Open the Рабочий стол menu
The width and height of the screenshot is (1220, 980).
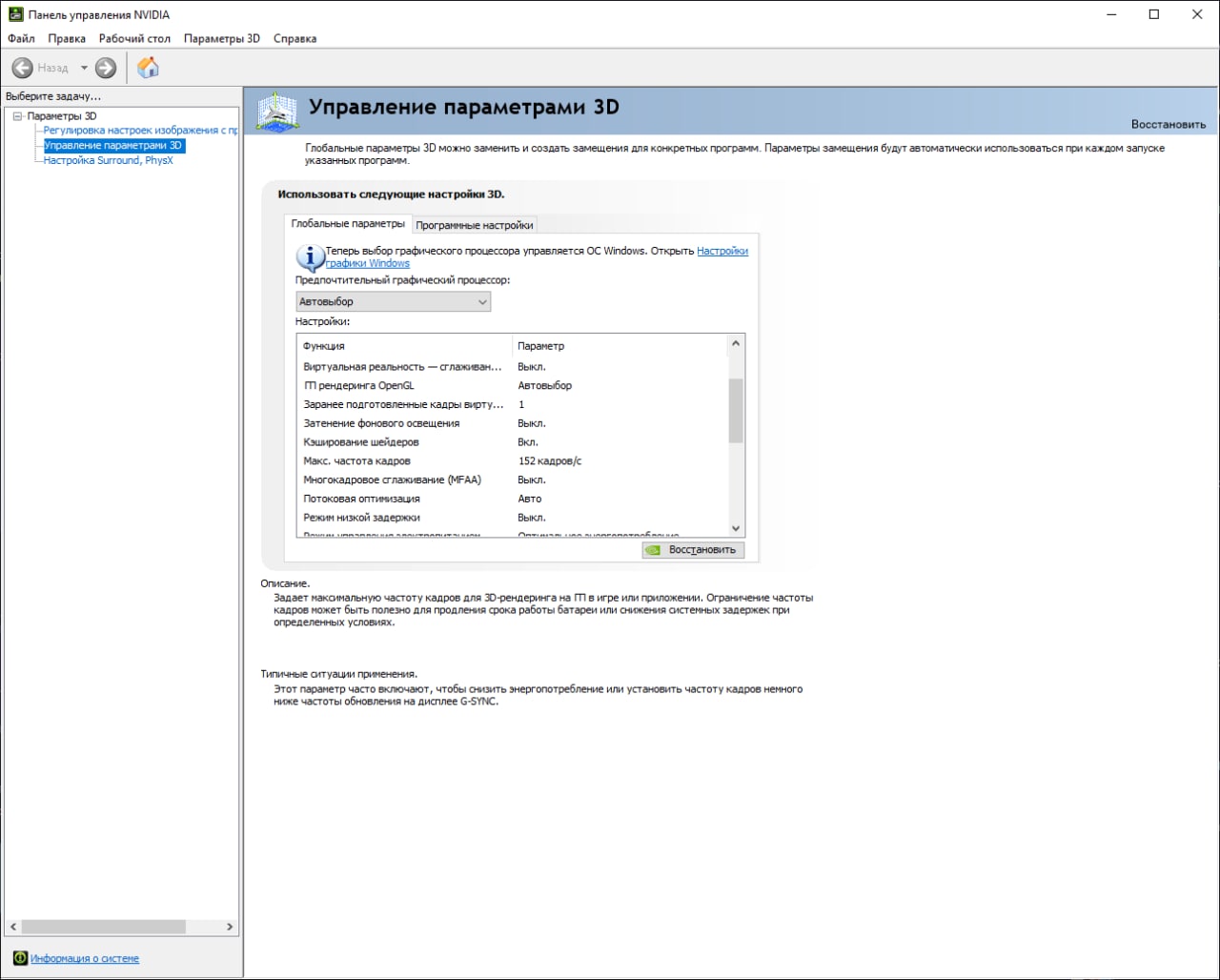click(134, 38)
